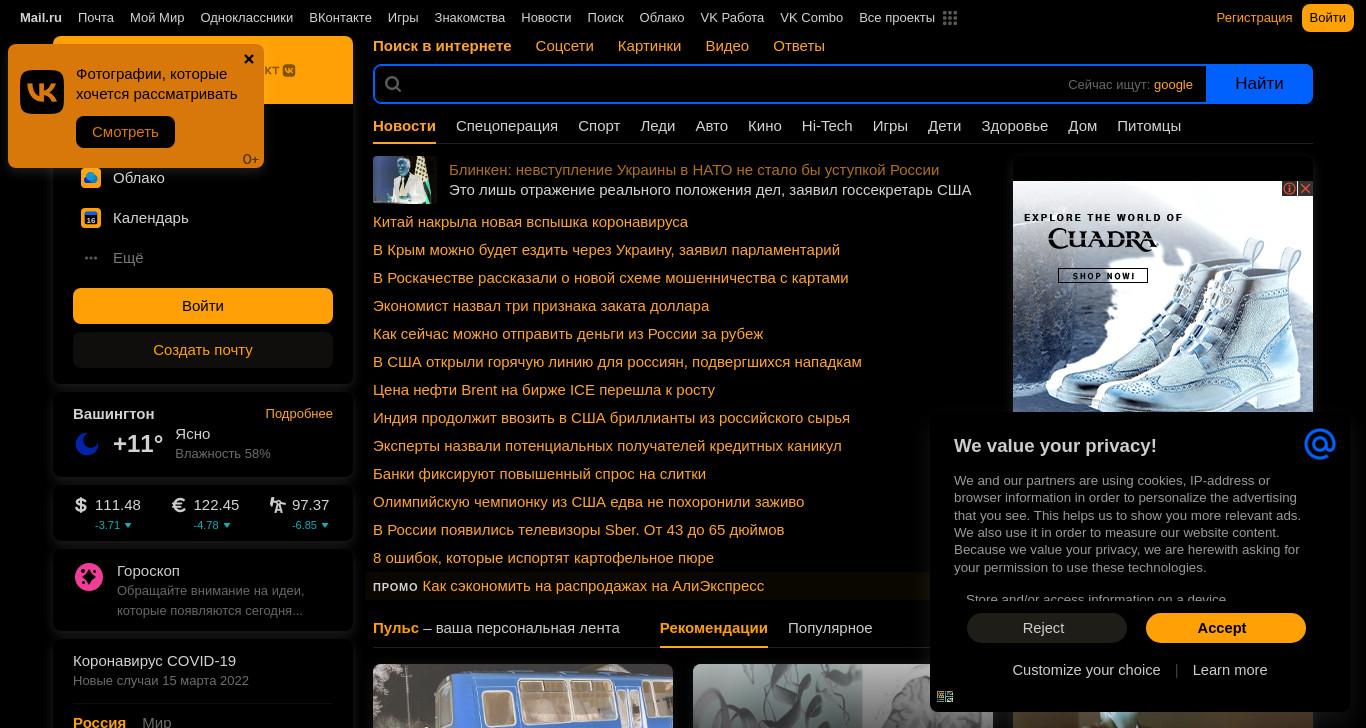Click the moon weather icon
This screenshot has width=1366, height=728.
[87, 444]
